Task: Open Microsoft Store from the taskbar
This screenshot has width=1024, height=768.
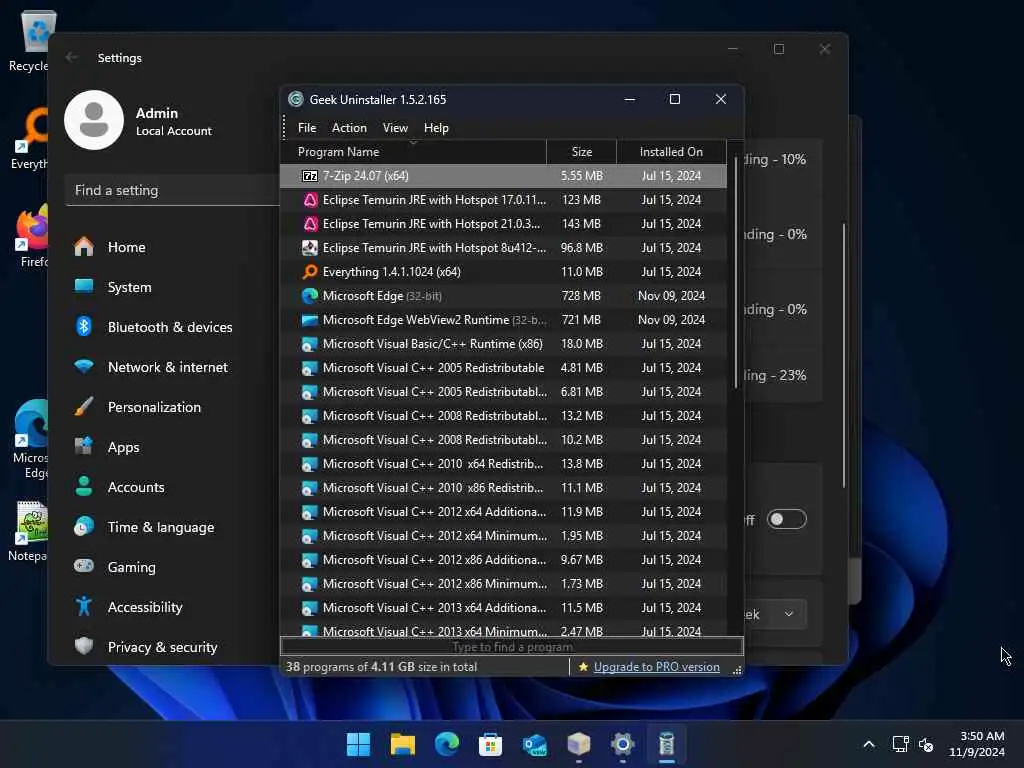Action: (490, 744)
